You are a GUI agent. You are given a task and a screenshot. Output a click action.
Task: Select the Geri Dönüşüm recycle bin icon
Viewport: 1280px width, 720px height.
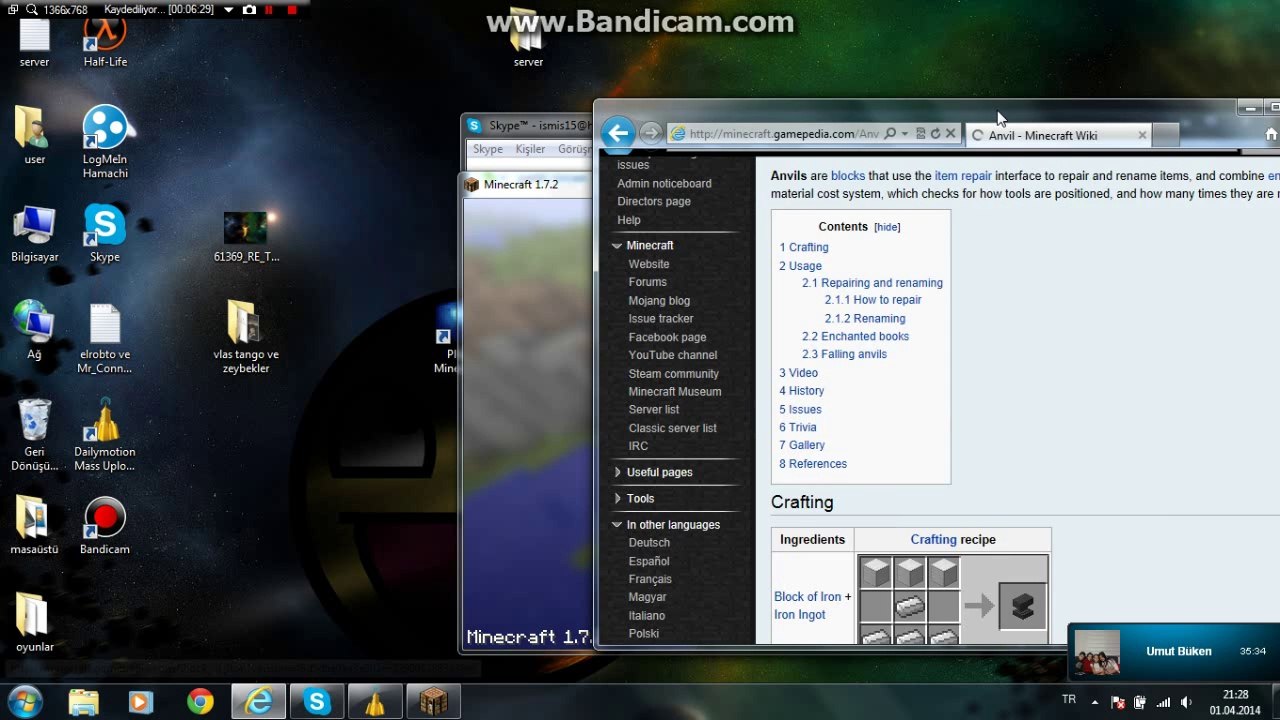coord(35,436)
